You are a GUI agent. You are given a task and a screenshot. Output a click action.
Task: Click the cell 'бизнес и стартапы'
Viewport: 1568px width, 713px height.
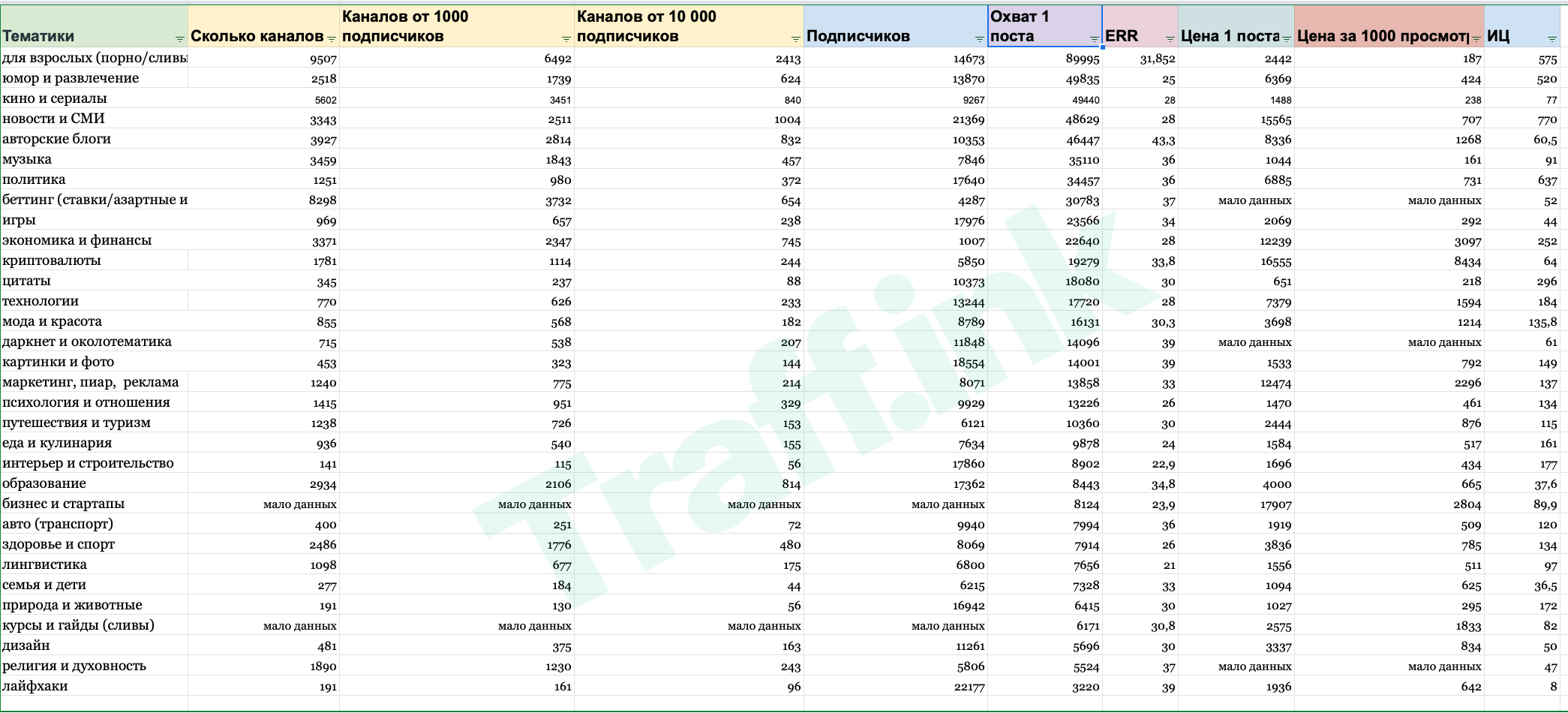[x=94, y=504]
